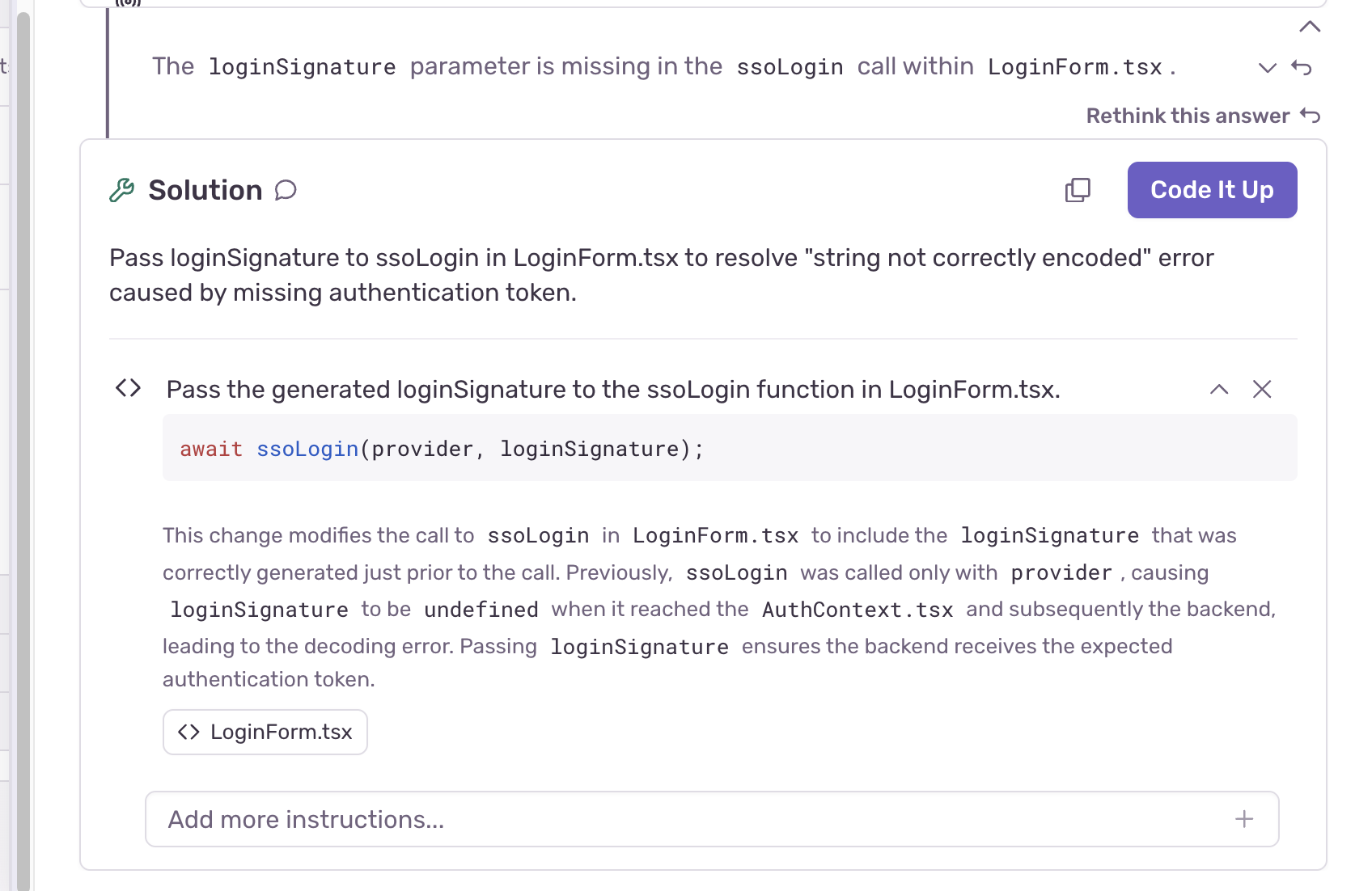This screenshot has width=1372, height=891.
Task: Collapse the loginSignature solution step
Action: coord(1219,390)
